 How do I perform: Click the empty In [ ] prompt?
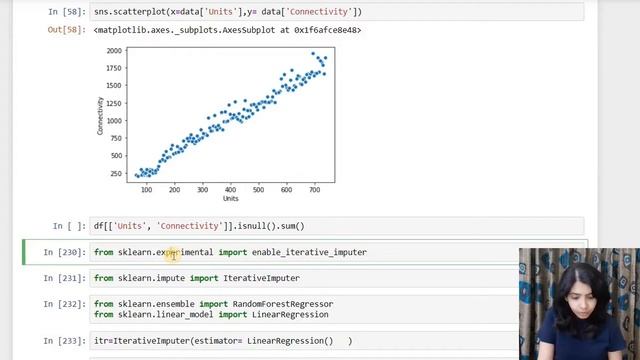pos(69,226)
